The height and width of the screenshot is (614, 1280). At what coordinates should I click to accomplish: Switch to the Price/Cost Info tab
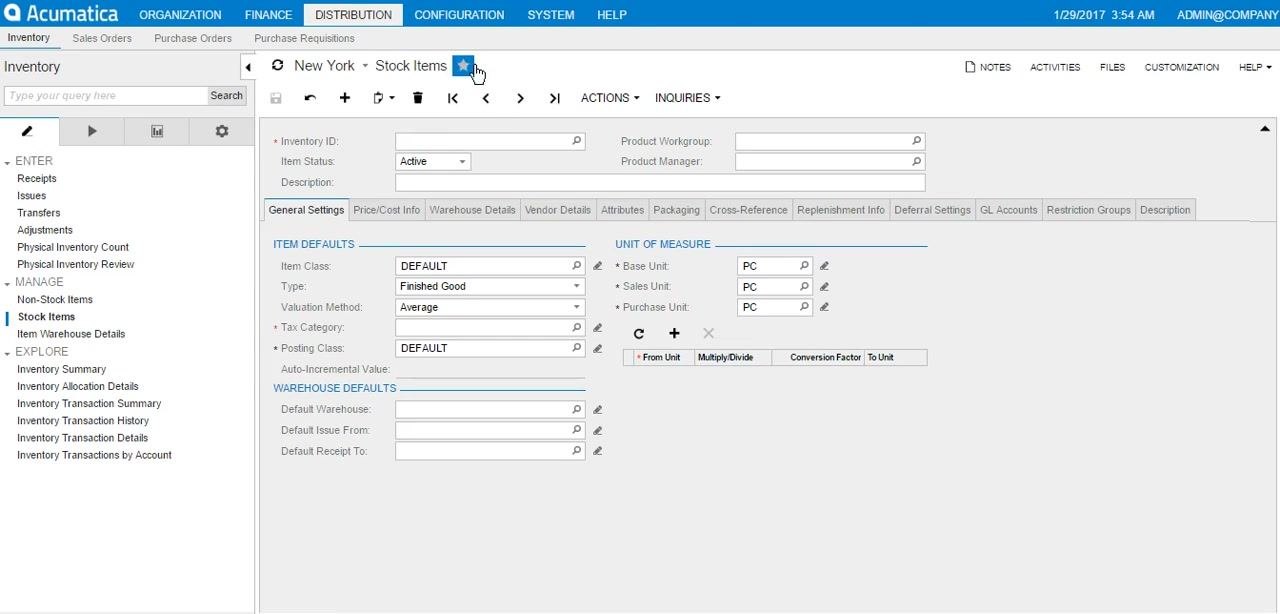(x=387, y=210)
